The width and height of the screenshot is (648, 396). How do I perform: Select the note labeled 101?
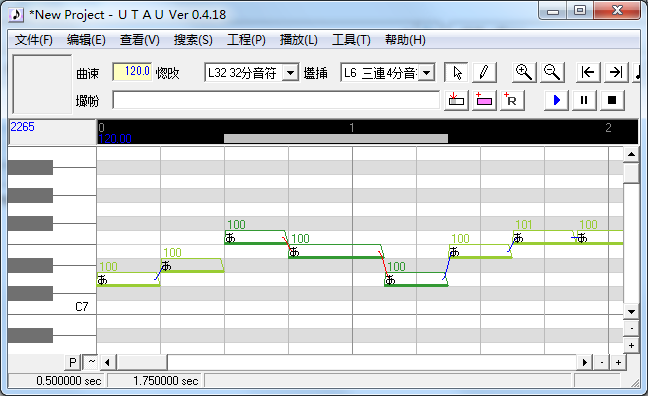544,237
